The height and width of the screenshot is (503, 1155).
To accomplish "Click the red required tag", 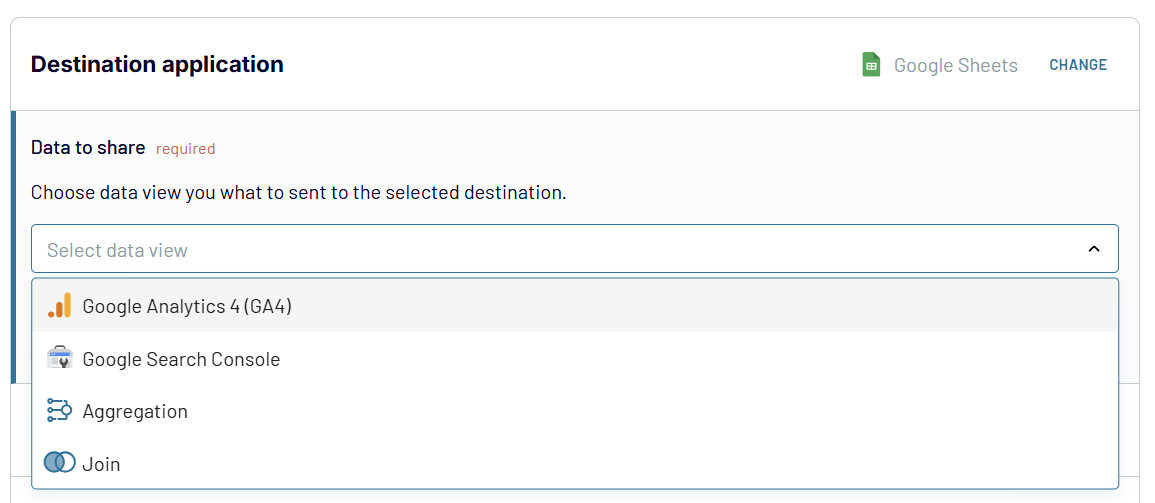I will click(185, 149).
